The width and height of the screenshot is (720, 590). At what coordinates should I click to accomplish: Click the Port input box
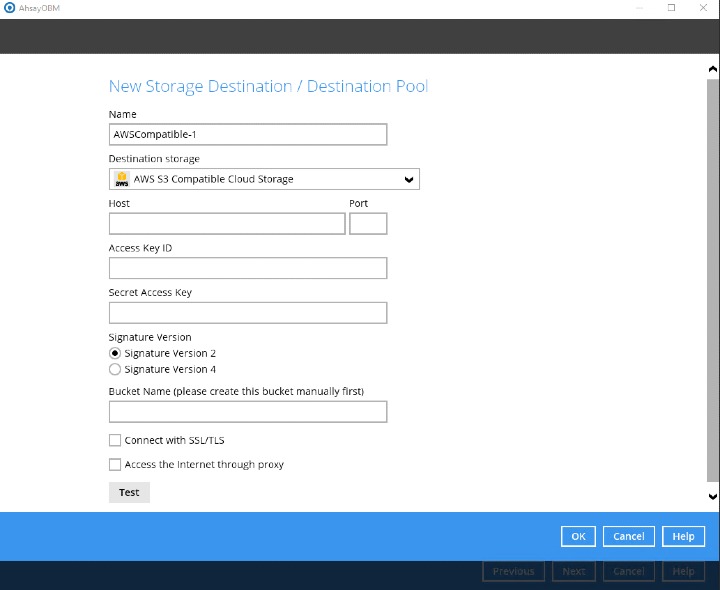(x=368, y=224)
